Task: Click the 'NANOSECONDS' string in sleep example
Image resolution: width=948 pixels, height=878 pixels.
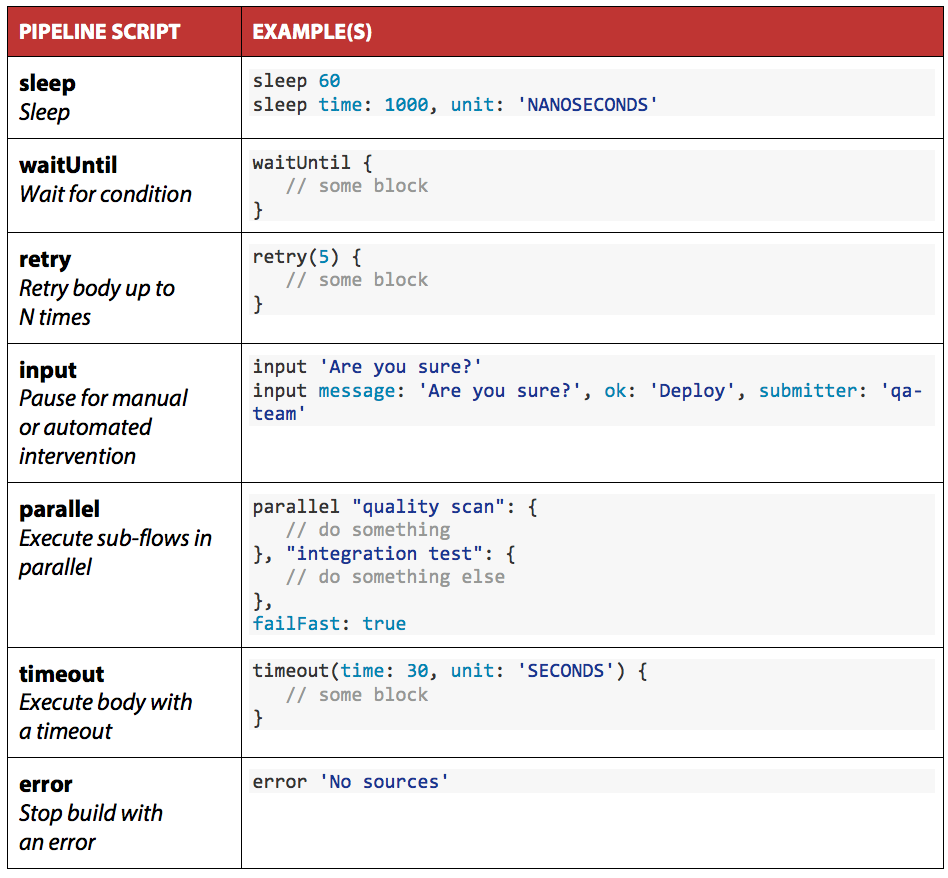Action: pos(588,105)
